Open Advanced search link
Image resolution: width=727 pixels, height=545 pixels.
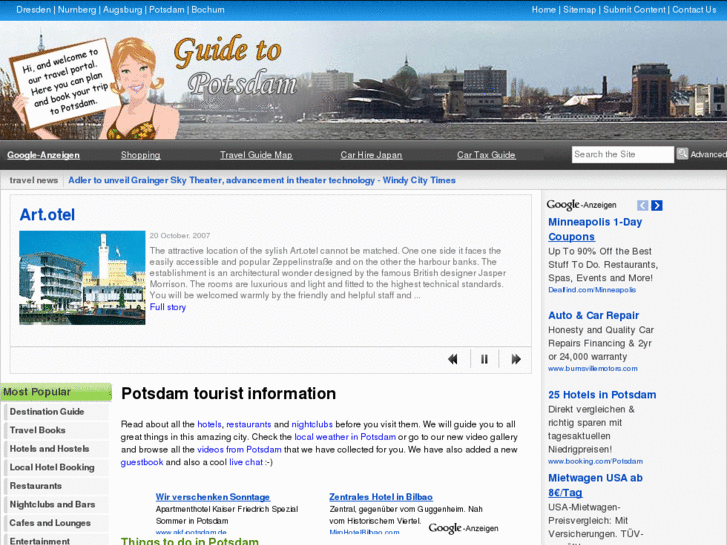point(708,154)
